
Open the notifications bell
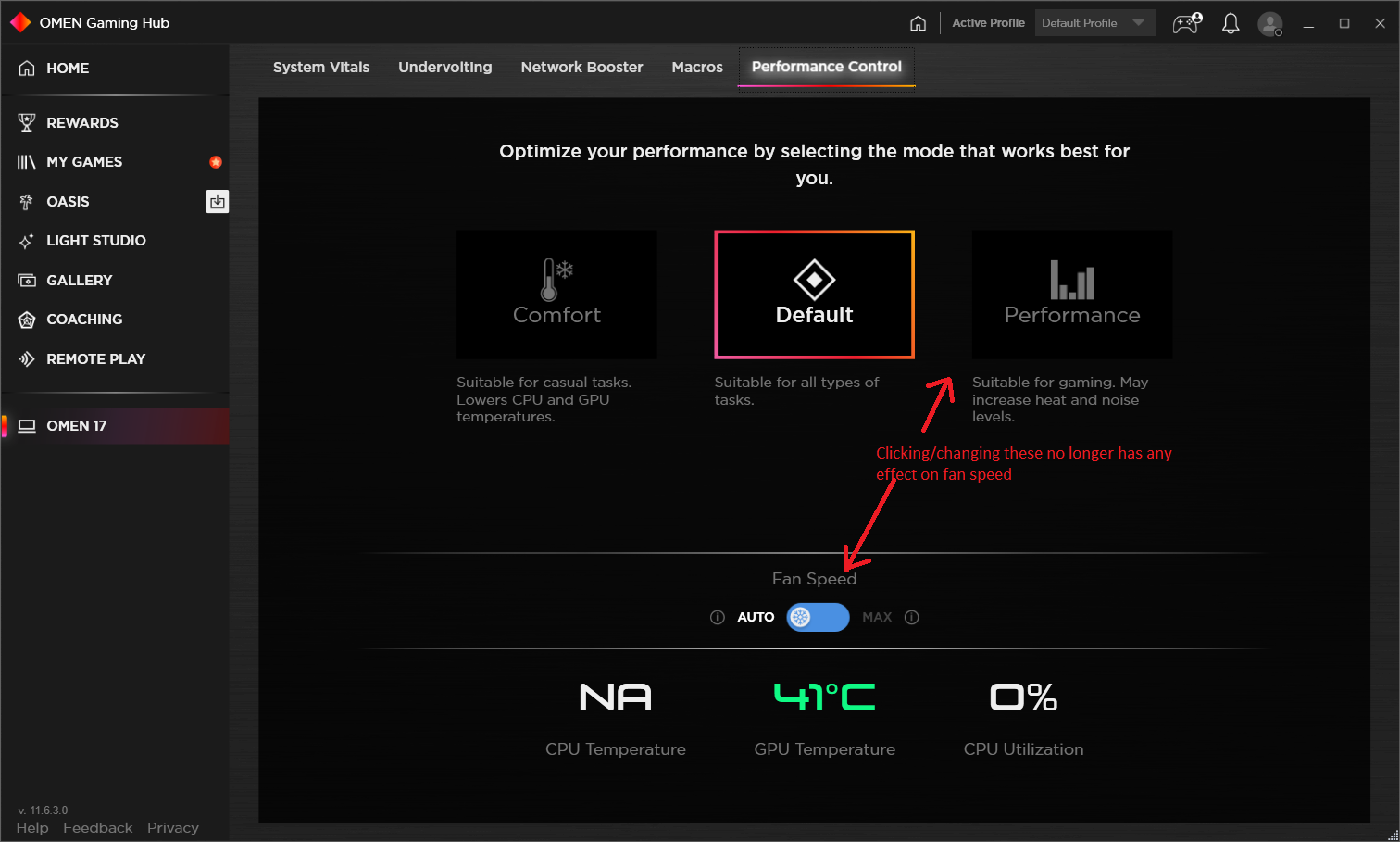[1231, 23]
